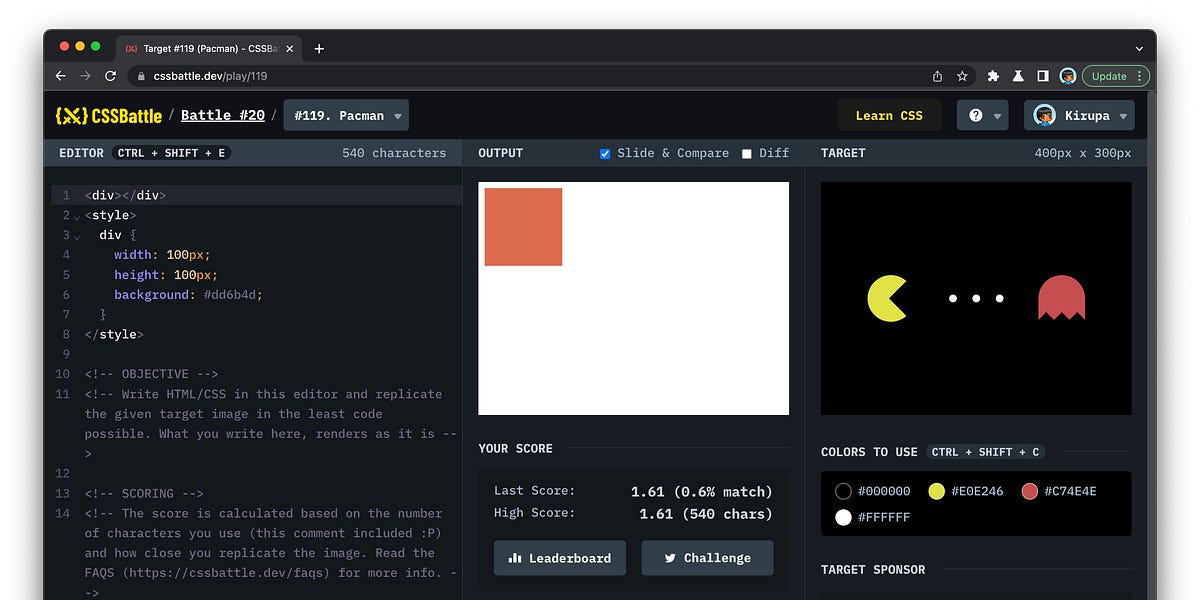
Task: Enable the Diff checkbox
Action: [745, 153]
